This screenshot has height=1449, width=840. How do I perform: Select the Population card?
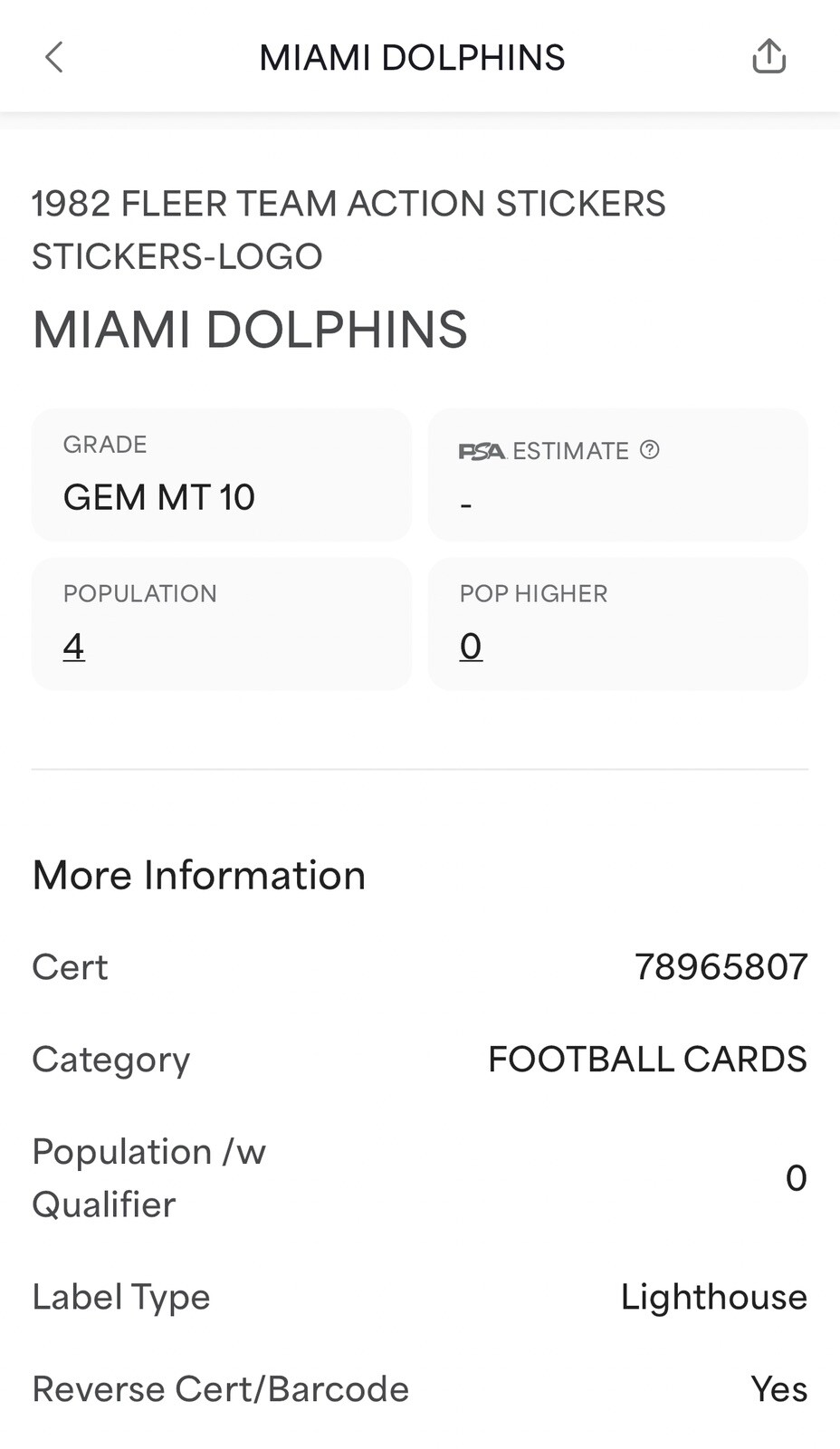tap(222, 624)
